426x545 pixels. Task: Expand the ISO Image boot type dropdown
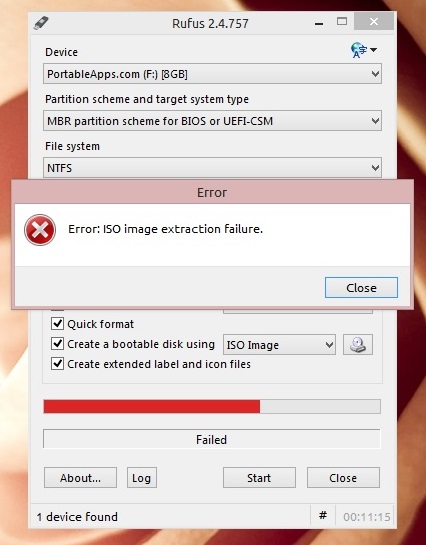(279, 344)
